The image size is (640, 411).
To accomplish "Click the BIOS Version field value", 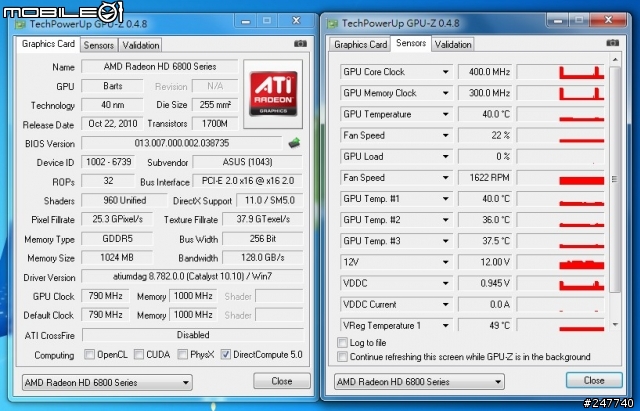I will [182, 143].
